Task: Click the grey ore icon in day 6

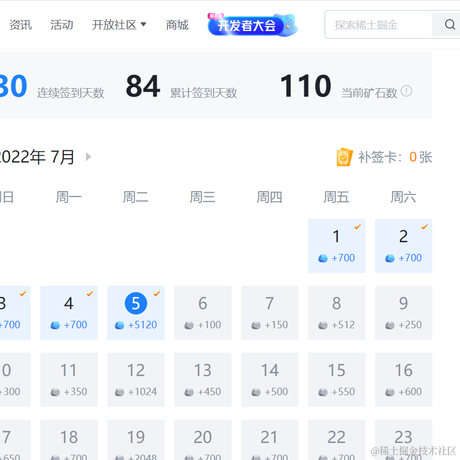Action: pos(189,325)
